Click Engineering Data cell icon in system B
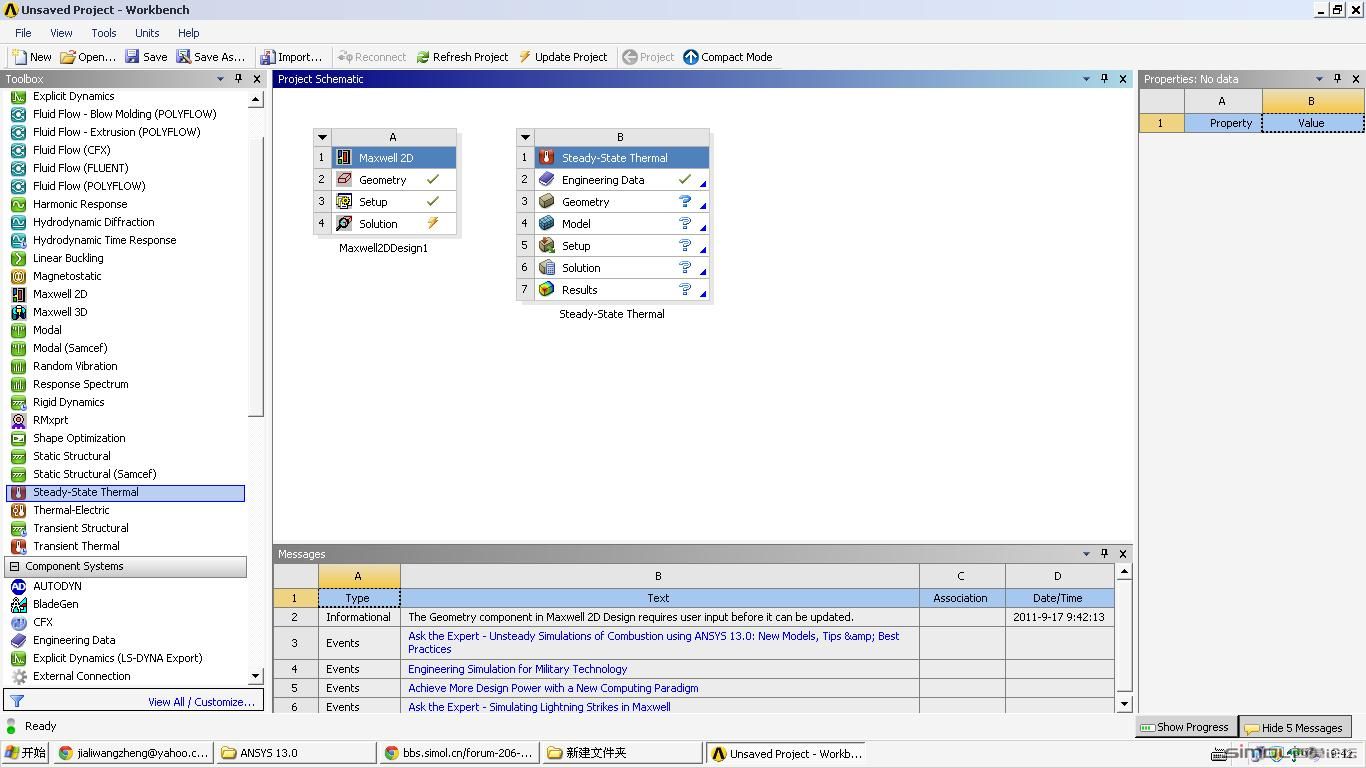This screenshot has height=768, width=1366. point(546,180)
